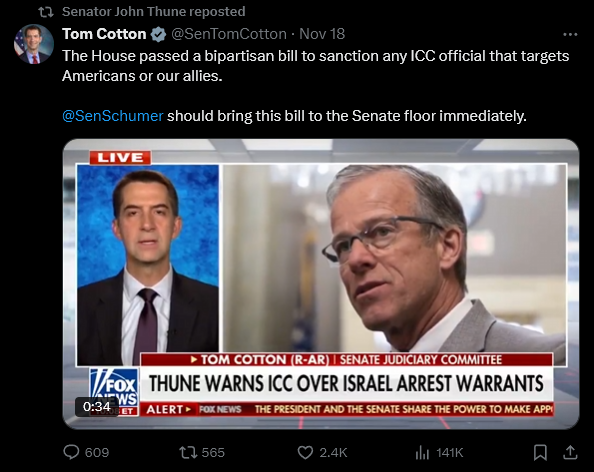
Task: Click the @SenSchumer mention link
Action: point(113,116)
